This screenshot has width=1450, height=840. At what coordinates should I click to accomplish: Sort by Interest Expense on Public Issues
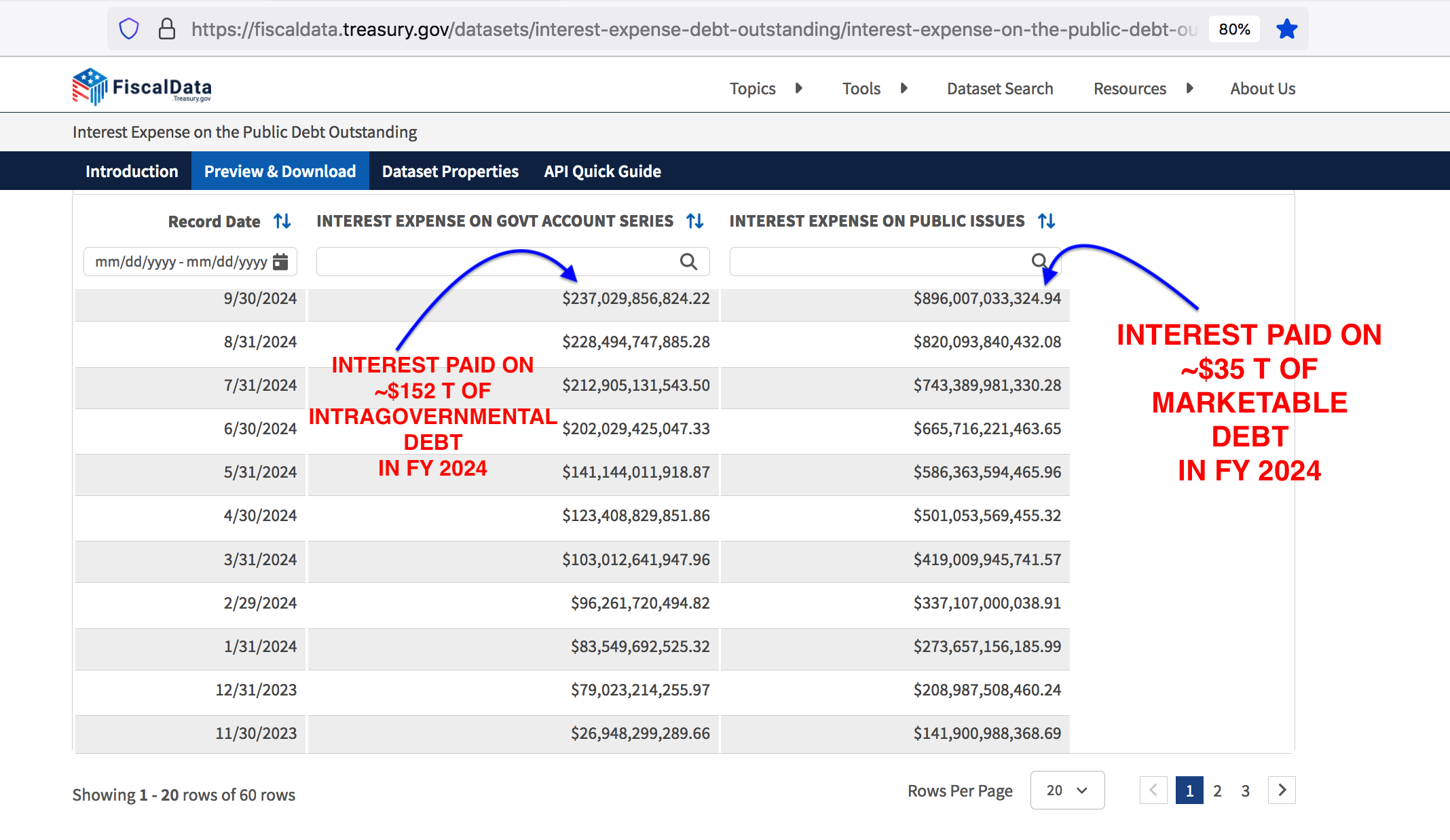pyautogui.click(x=1047, y=221)
